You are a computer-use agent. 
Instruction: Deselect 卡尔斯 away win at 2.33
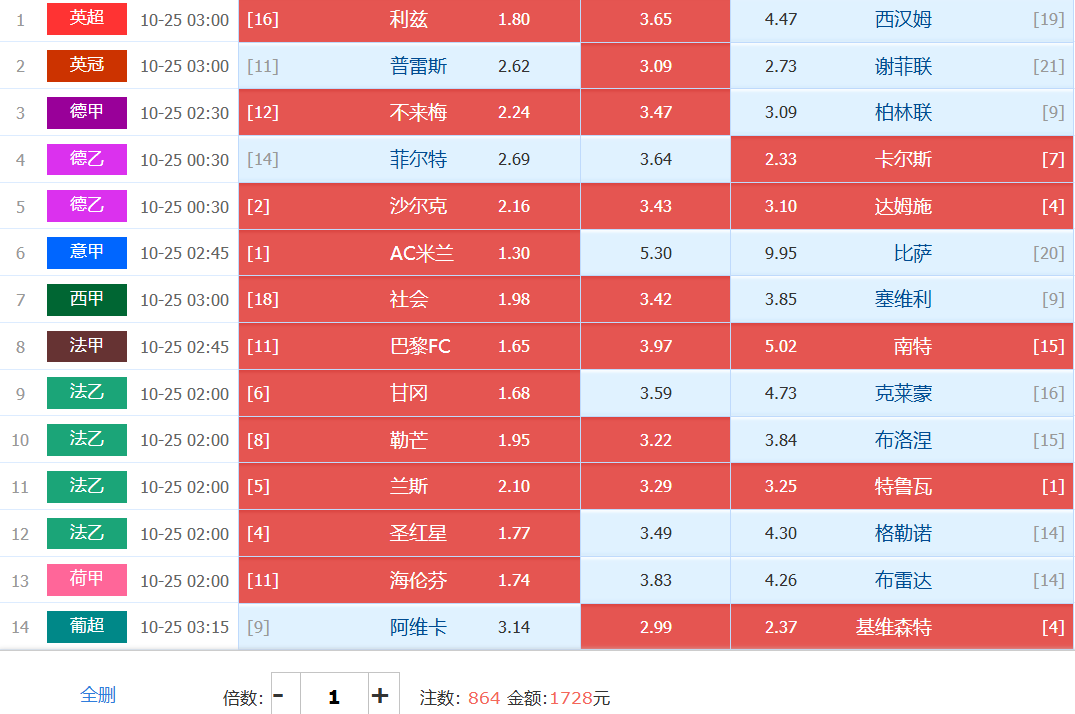(x=901, y=159)
